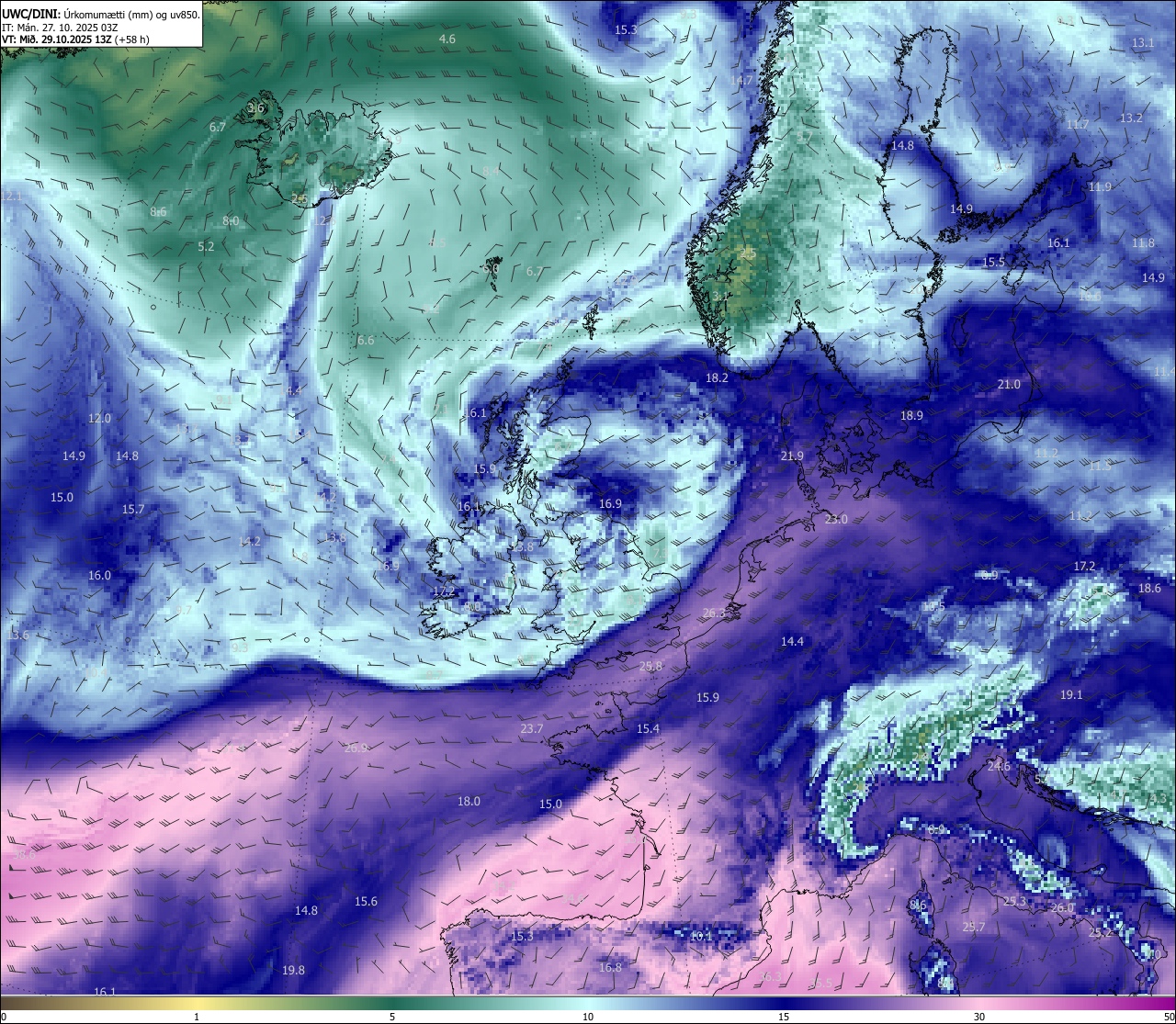Click the color scale tick label '10'
The height and width of the screenshot is (1024, 1176).
pos(588,1017)
